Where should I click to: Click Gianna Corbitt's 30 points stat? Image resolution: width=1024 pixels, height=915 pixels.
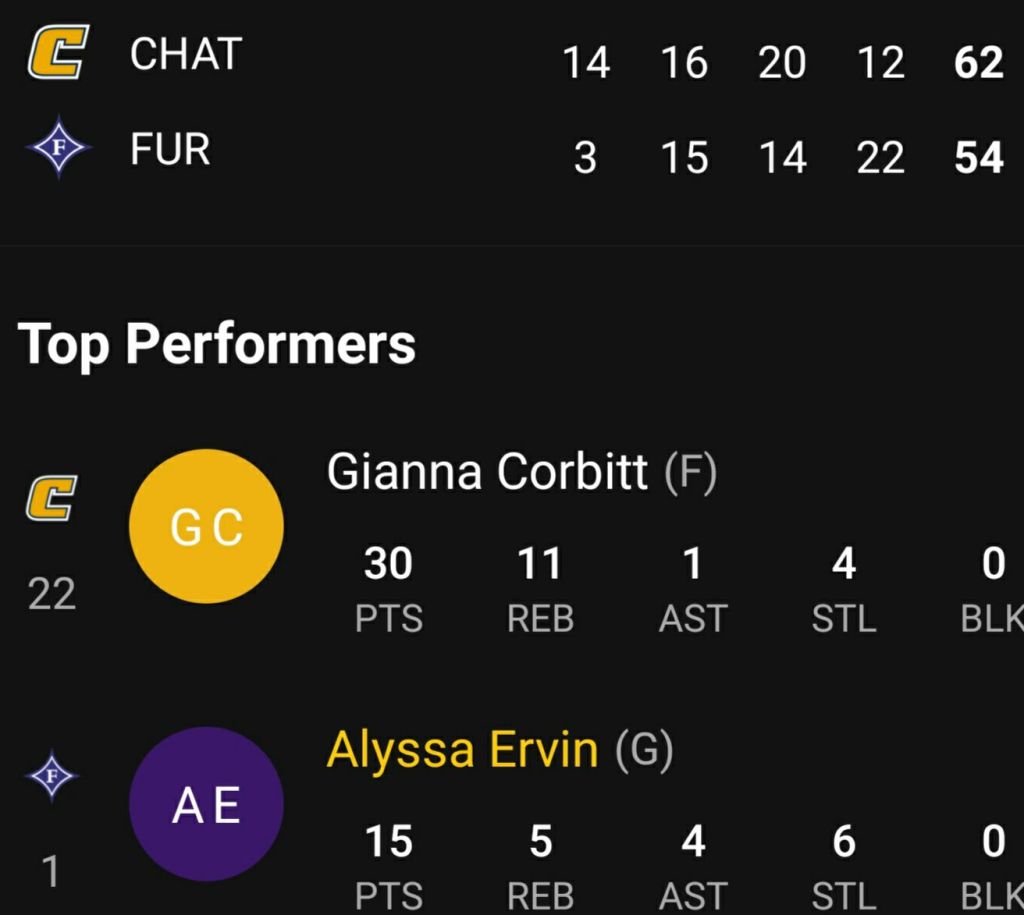click(x=388, y=565)
